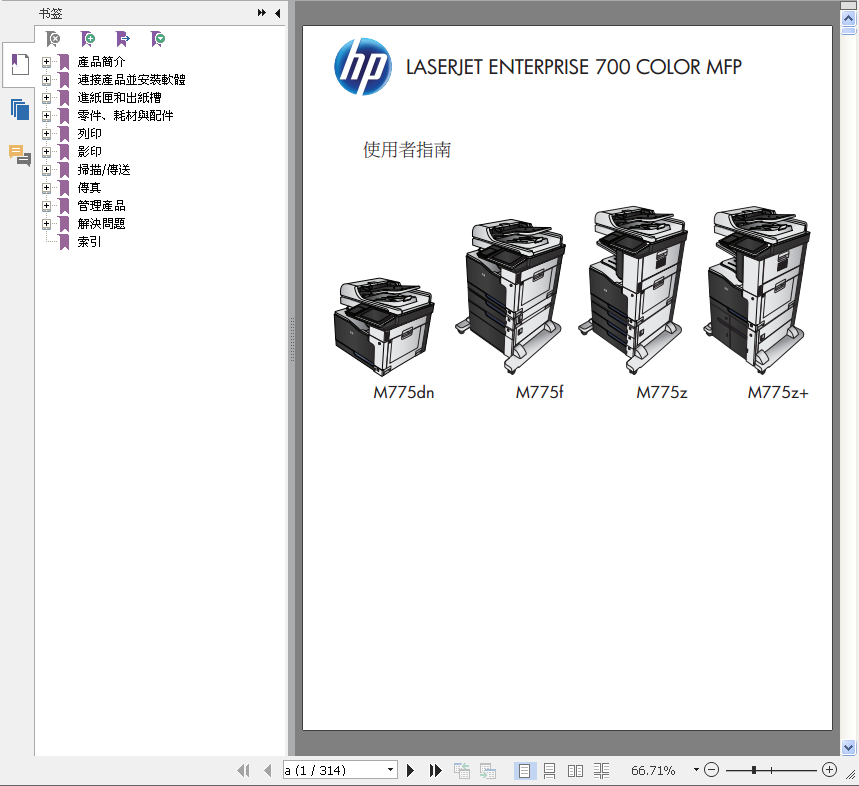Open the 列印 bookmark
Image resolution: width=859 pixels, height=786 pixels.
(89, 134)
